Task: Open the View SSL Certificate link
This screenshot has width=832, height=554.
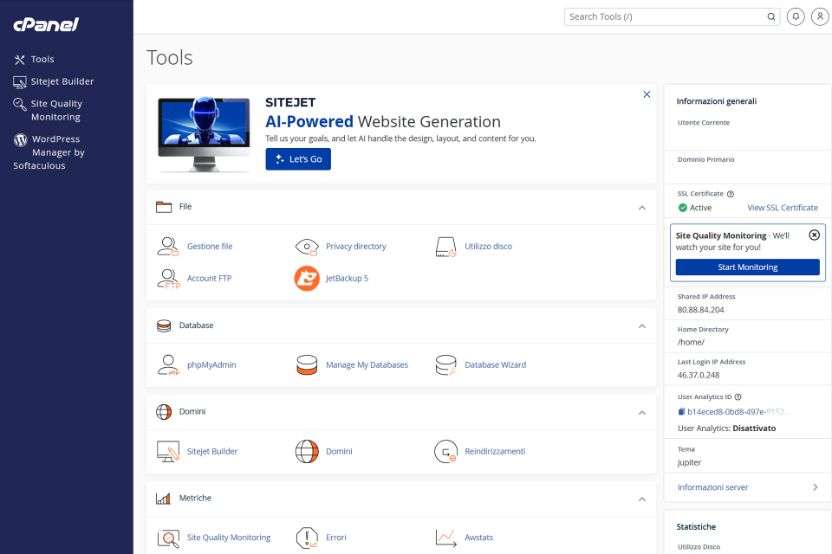Action: [783, 207]
